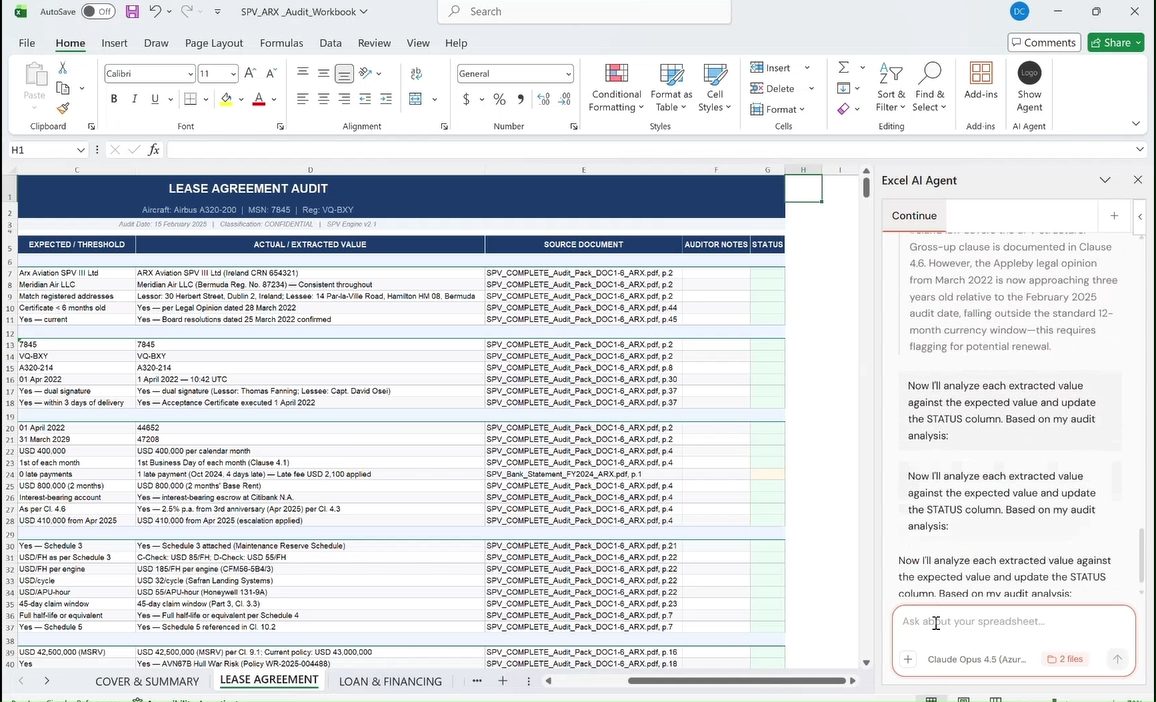Click the Clear eraser icon
The width and height of the screenshot is (1156, 702).
click(x=843, y=109)
